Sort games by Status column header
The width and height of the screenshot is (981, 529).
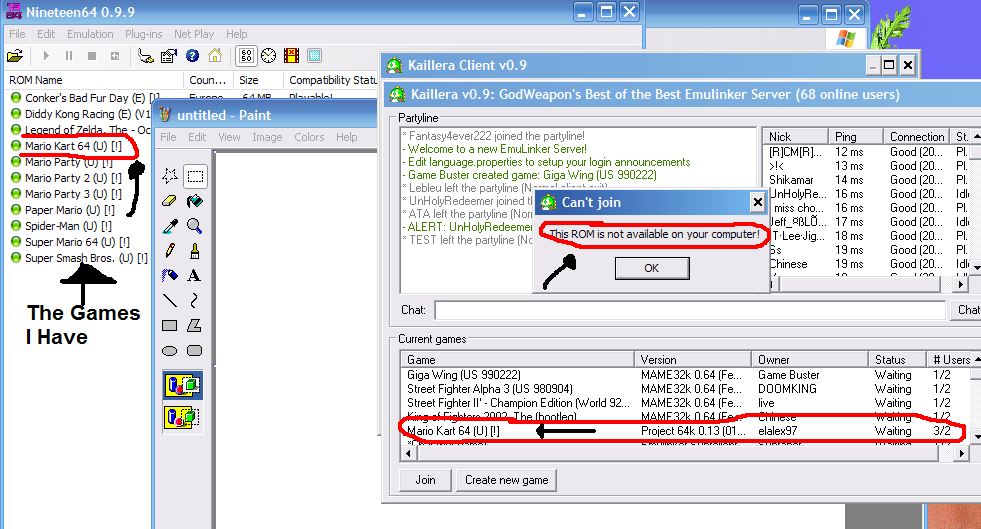[x=897, y=360]
